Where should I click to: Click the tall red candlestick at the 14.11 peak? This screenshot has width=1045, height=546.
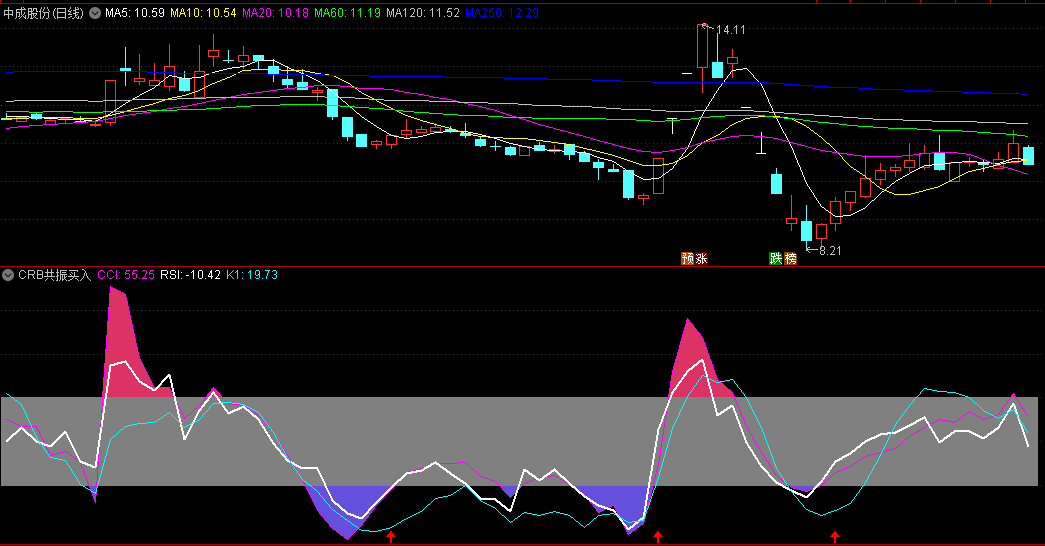[702, 48]
